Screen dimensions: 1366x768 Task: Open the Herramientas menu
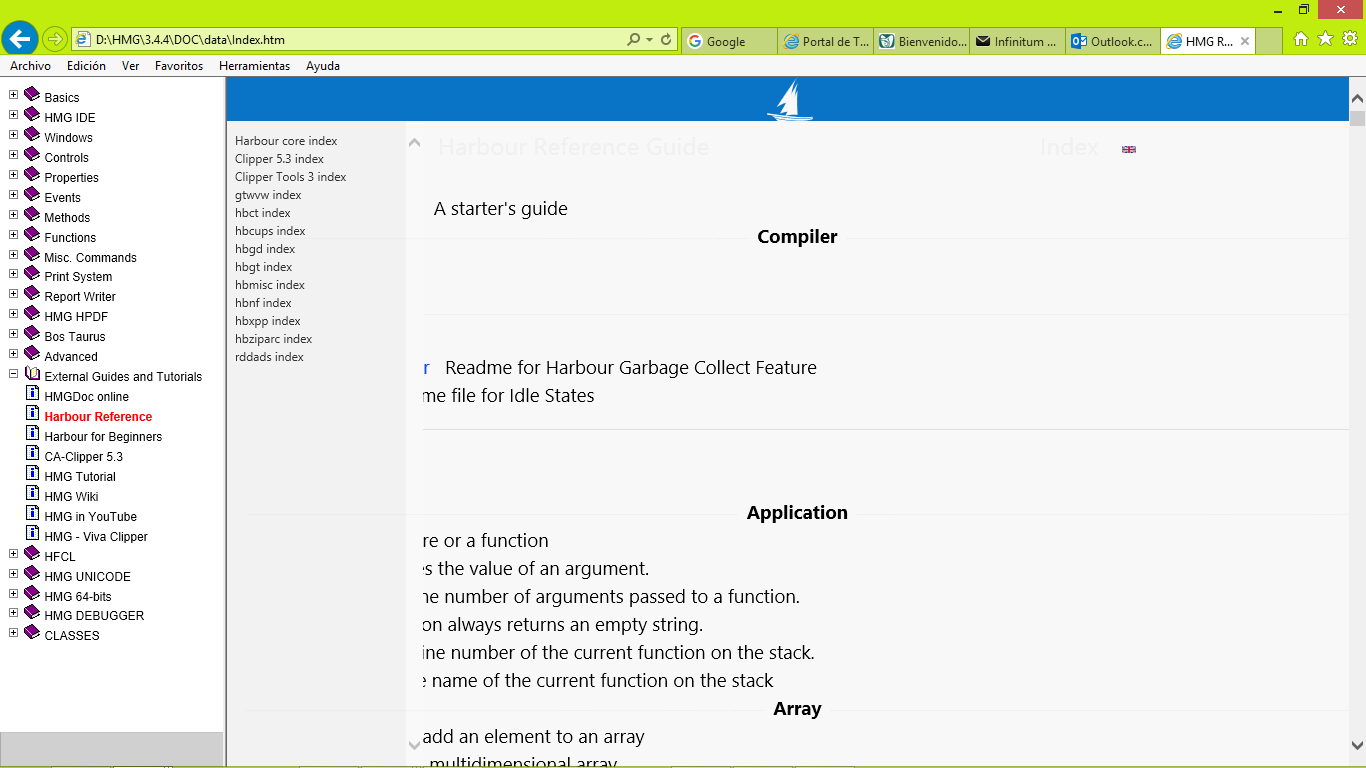(x=254, y=66)
